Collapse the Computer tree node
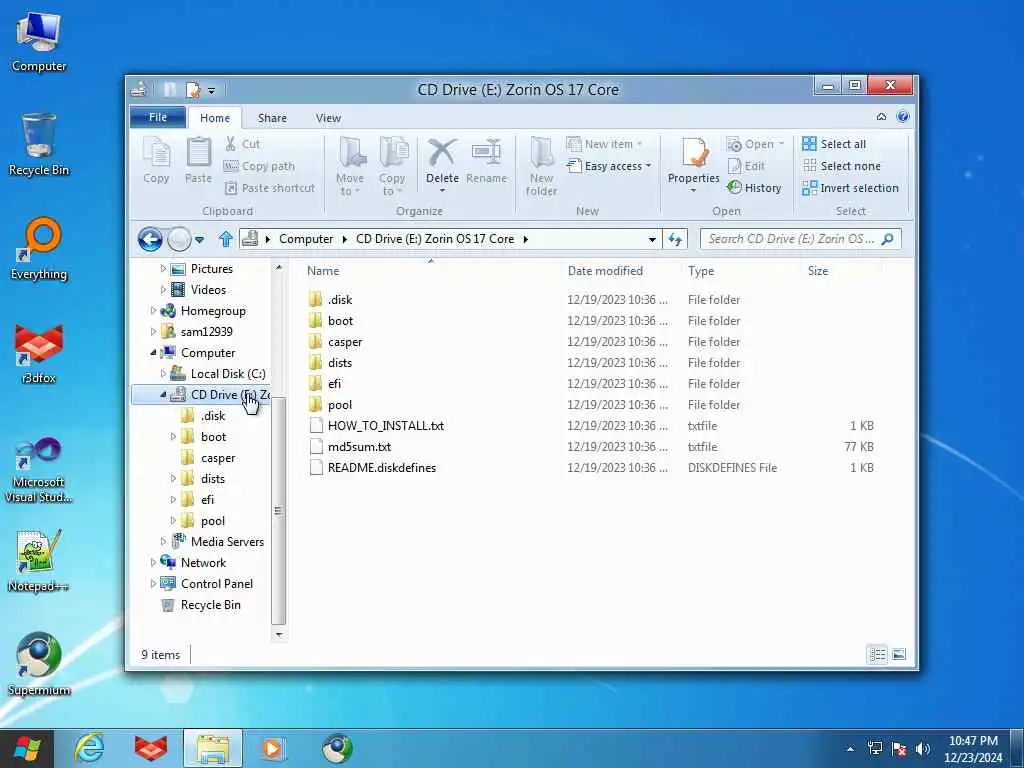Screen dimensions: 1024x768 [x=153, y=353]
